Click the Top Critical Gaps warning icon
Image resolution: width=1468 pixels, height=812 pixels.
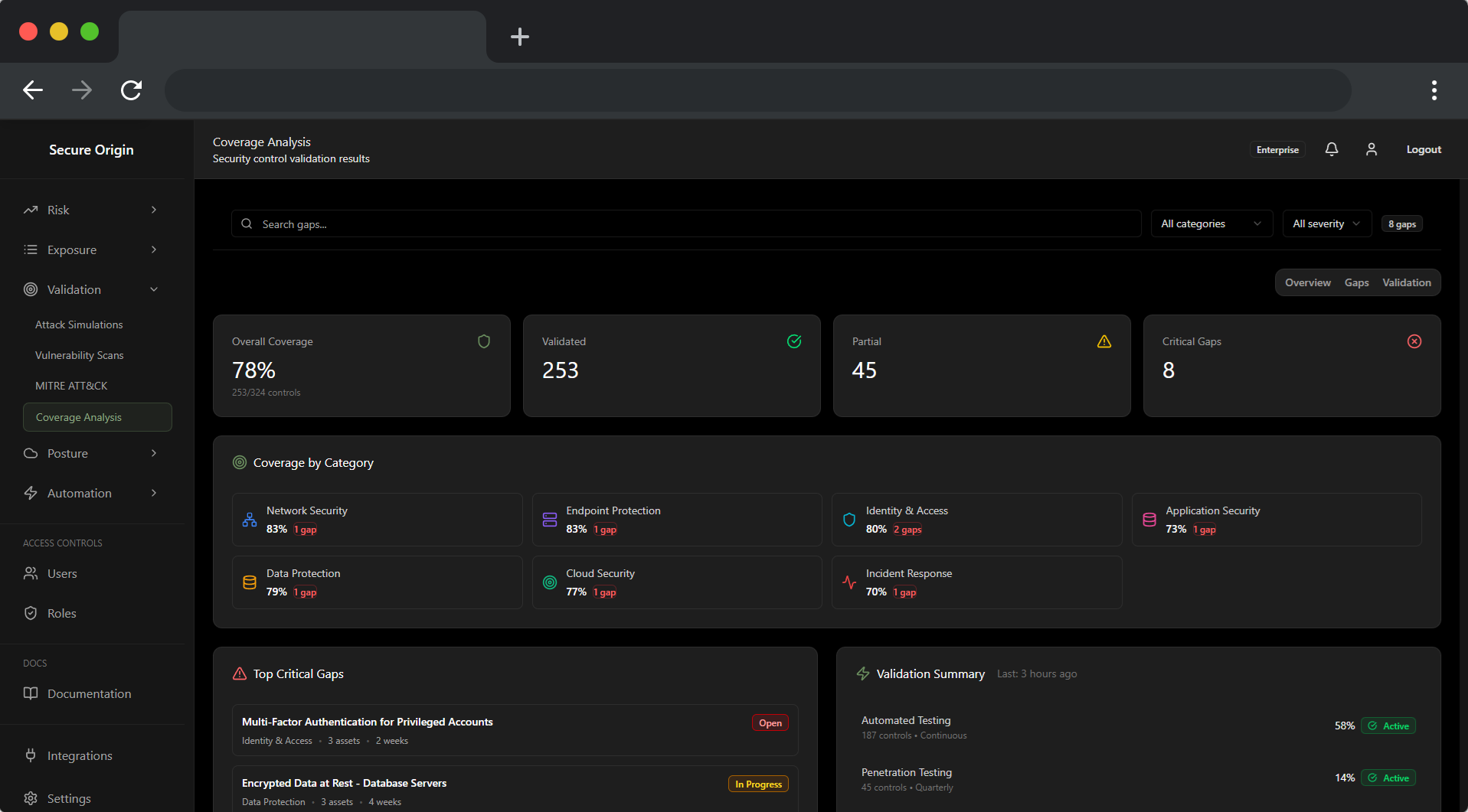[240, 673]
